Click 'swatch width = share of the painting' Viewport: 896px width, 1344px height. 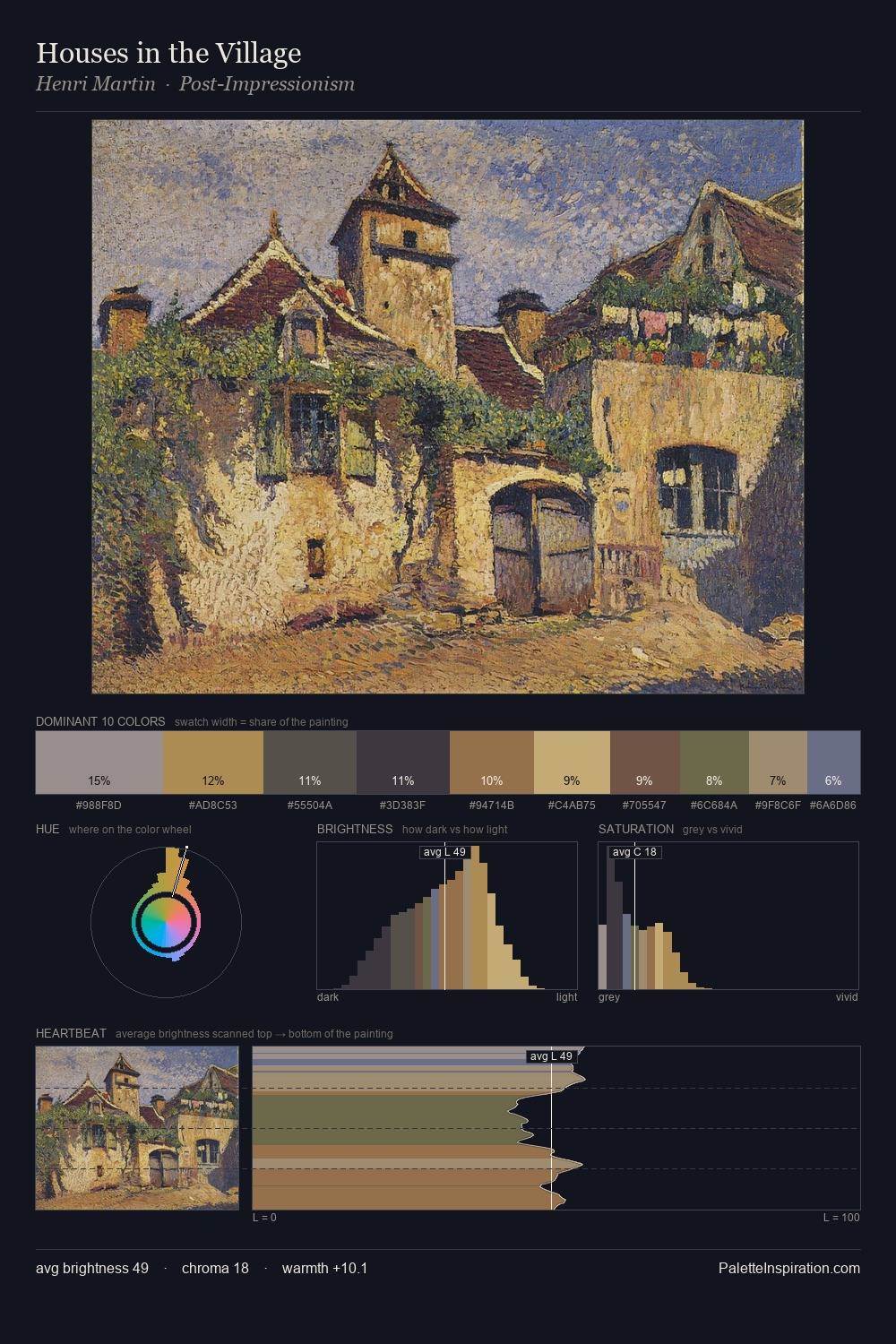pyautogui.click(x=262, y=721)
